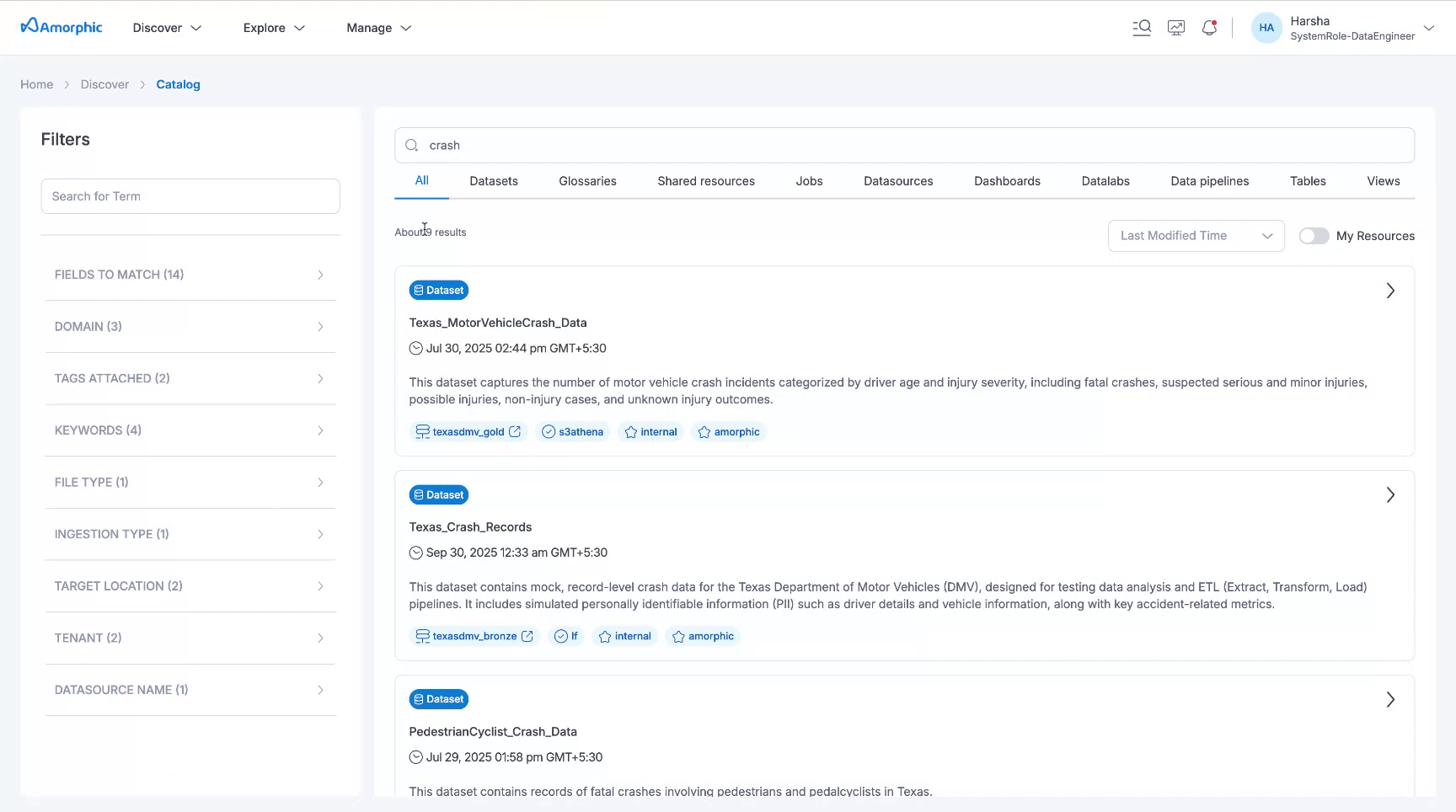Image resolution: width=1456 pixels, height=812 pixels.
Task: Expand the FIELDS TO MATCH filter
Action: (x=319, y=275)
